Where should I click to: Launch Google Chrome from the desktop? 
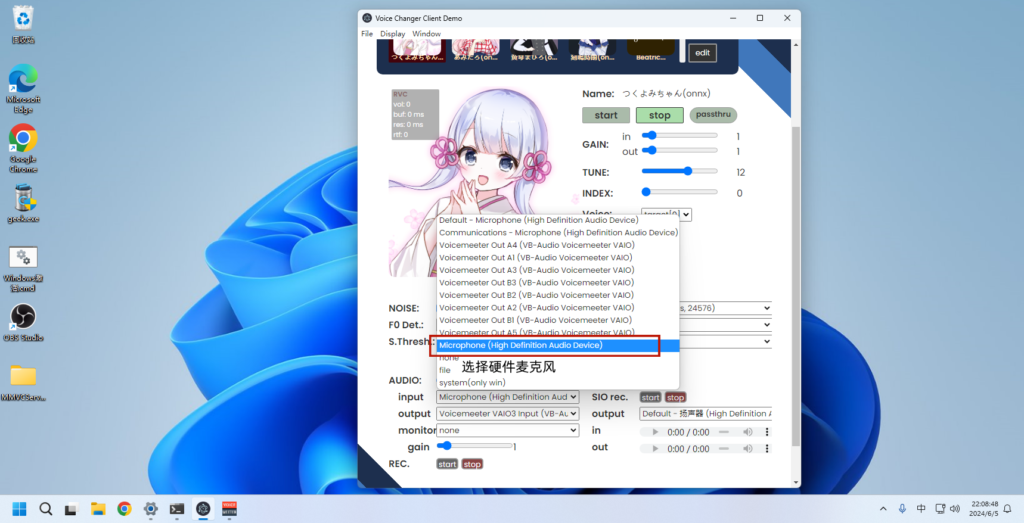[x=23, y=148]
